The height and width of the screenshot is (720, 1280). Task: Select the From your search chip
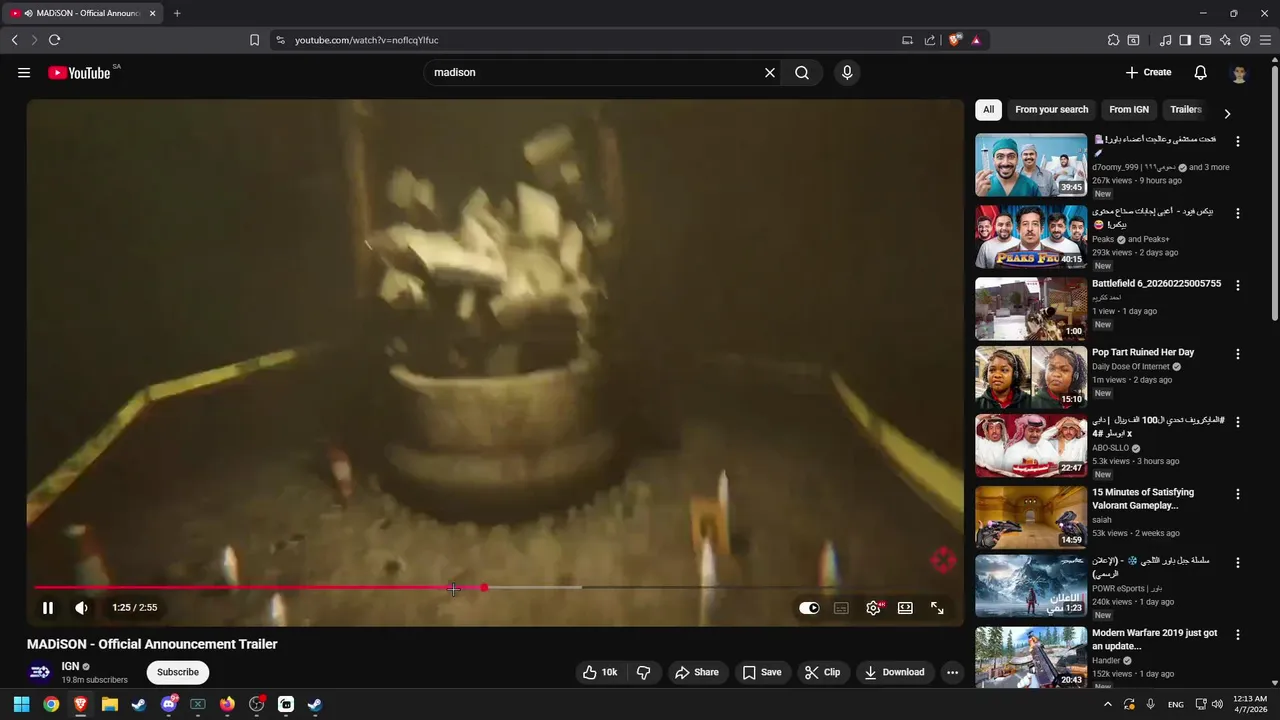pyautogui.click(x=1051, y=110)
